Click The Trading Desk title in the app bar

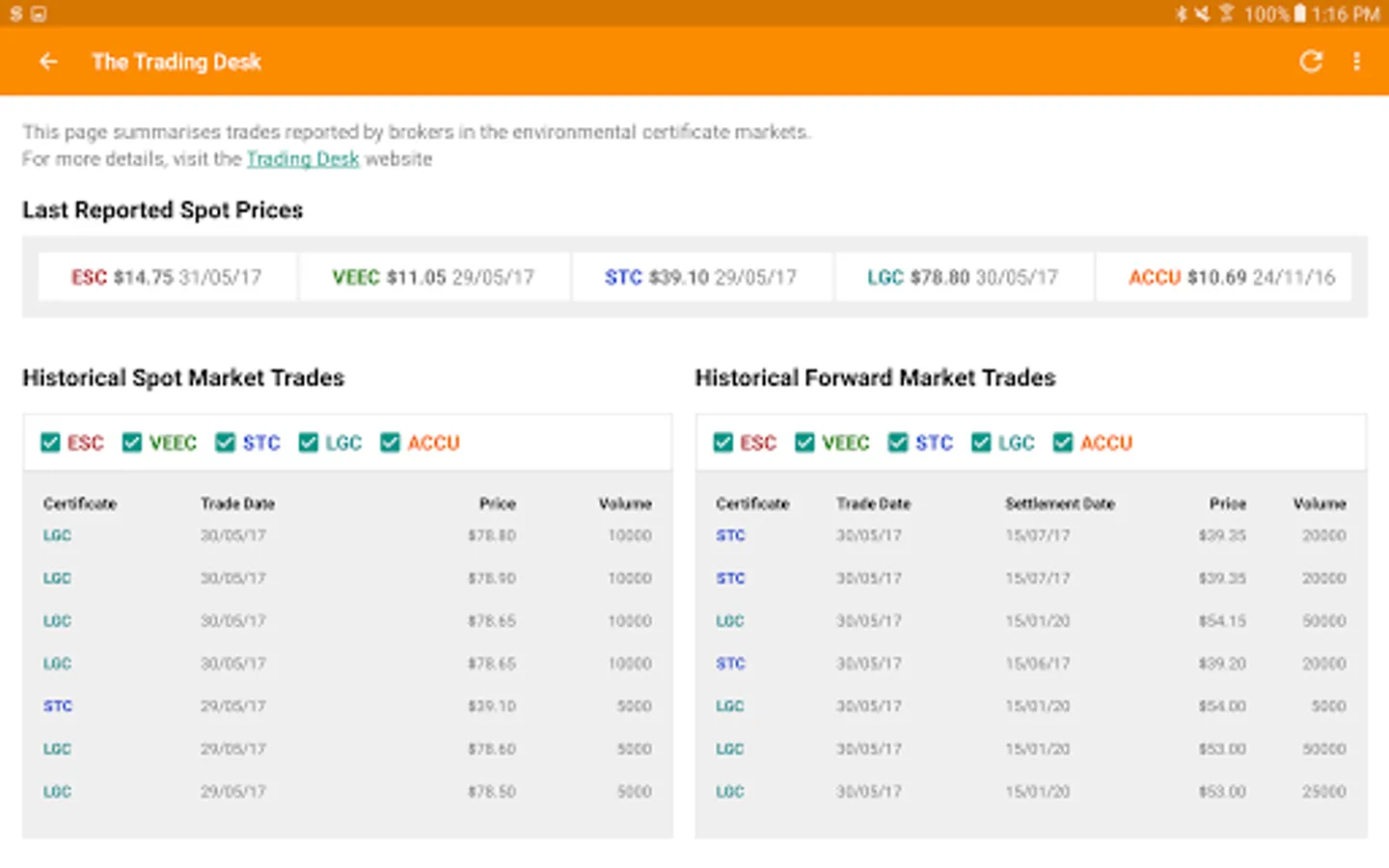tap(177, 62)
